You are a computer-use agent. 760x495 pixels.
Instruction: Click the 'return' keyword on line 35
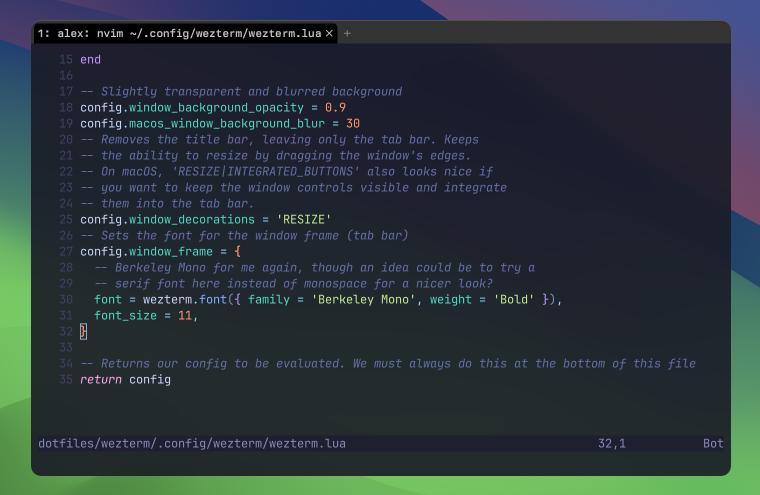pyautogui.click(x=101, y=380)
